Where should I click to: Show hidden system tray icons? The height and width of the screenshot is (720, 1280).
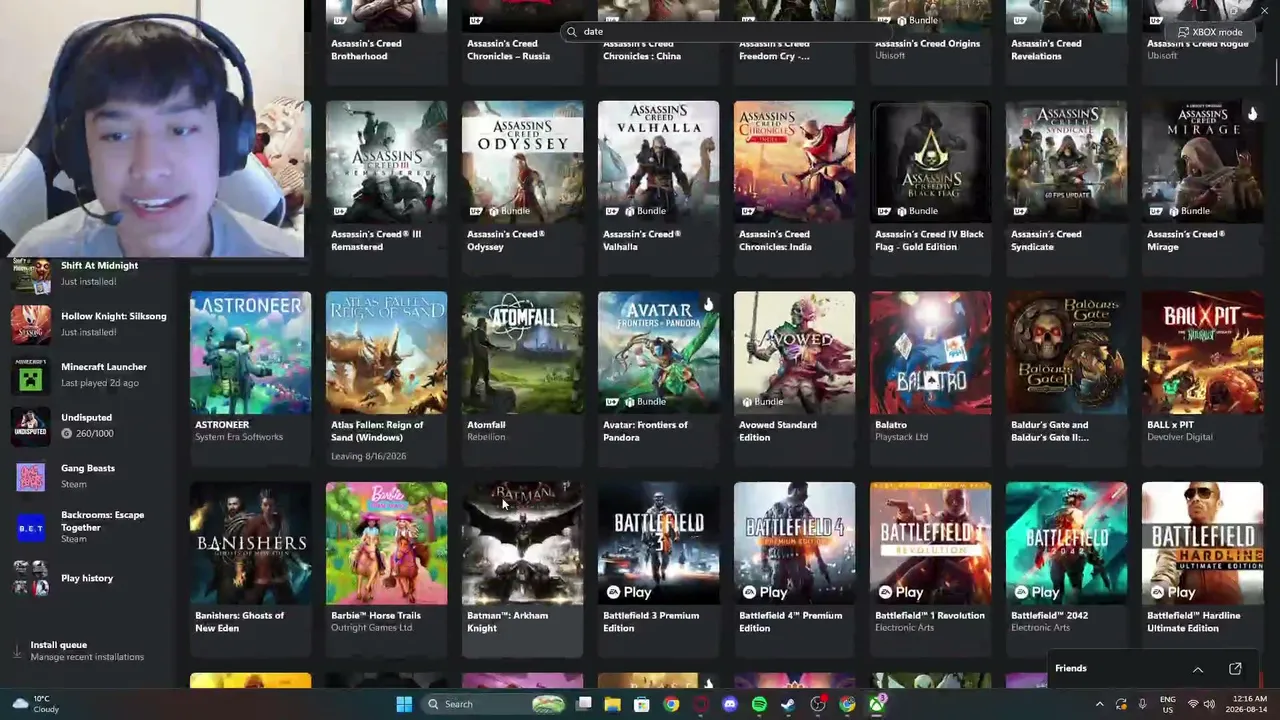pyautogui.click(x=1100, y=704)
